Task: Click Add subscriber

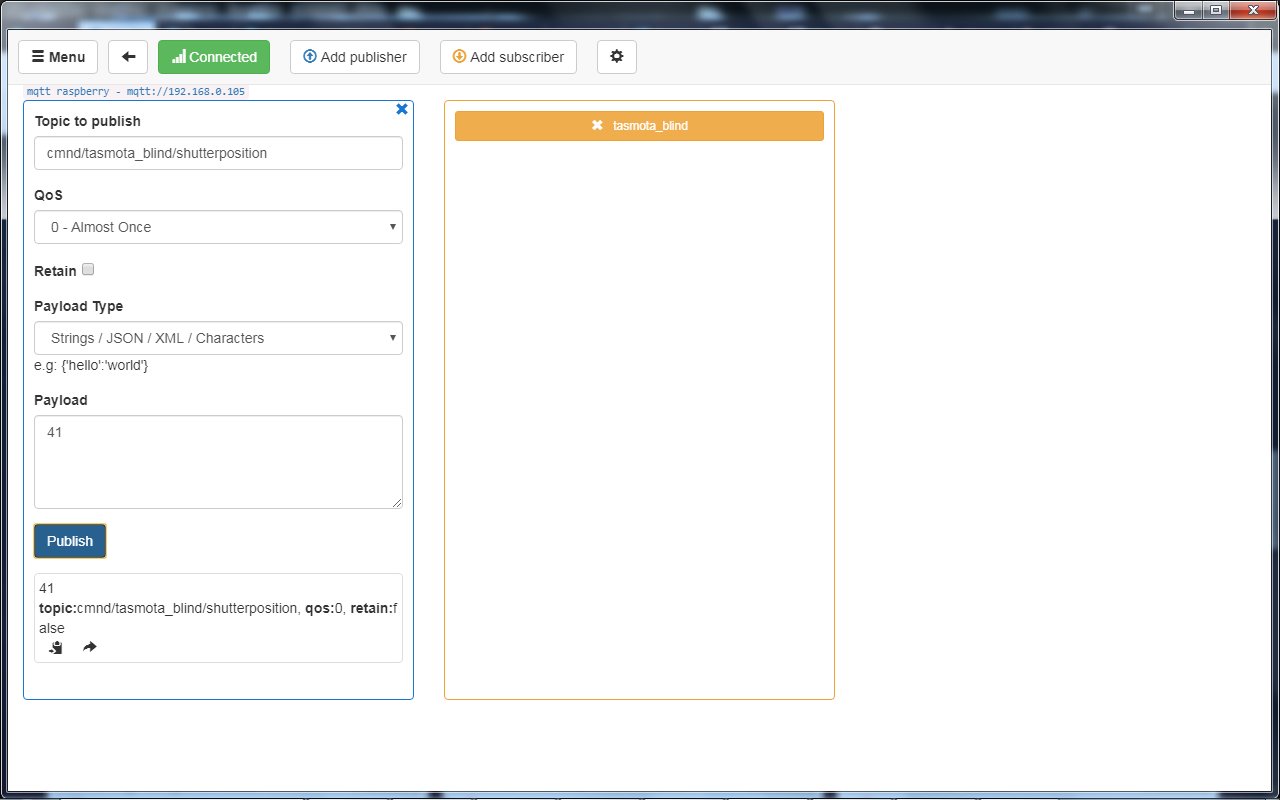Action: pyautogui.click(x=508, y=57)
